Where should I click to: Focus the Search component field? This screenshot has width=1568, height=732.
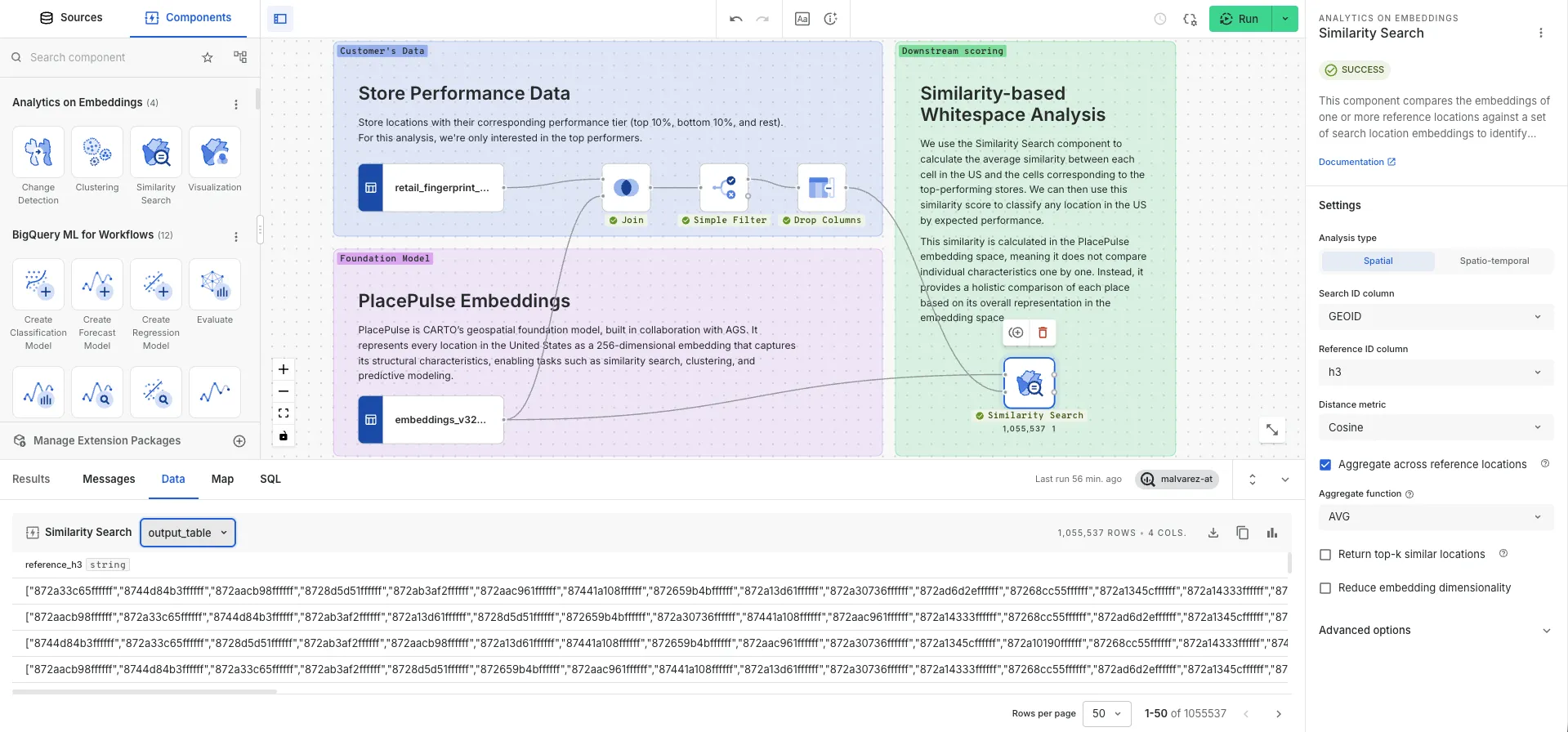[110, 57]
